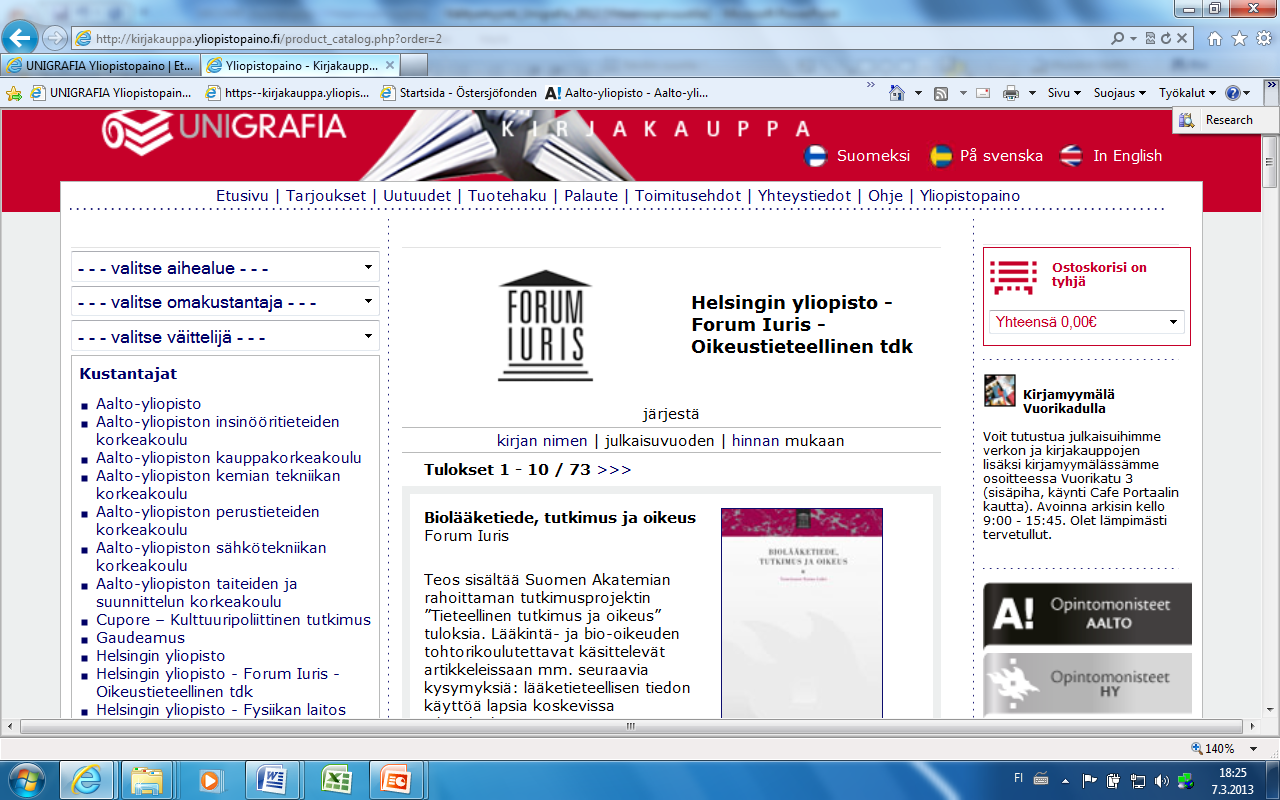Open Windows Start button

[25, 779]
